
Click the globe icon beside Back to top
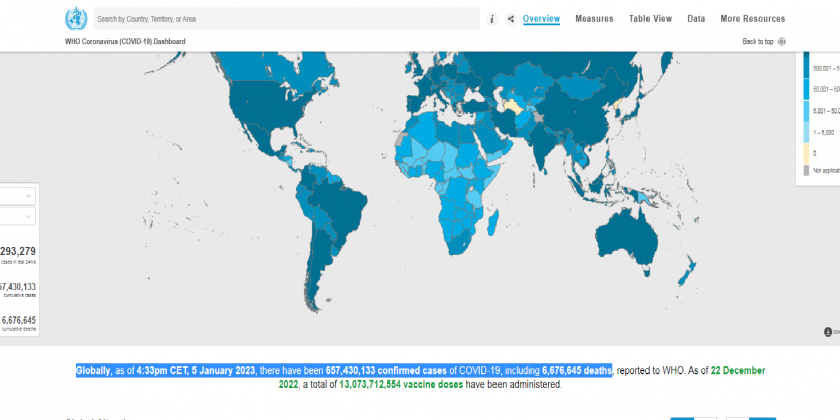coord(782,42)
